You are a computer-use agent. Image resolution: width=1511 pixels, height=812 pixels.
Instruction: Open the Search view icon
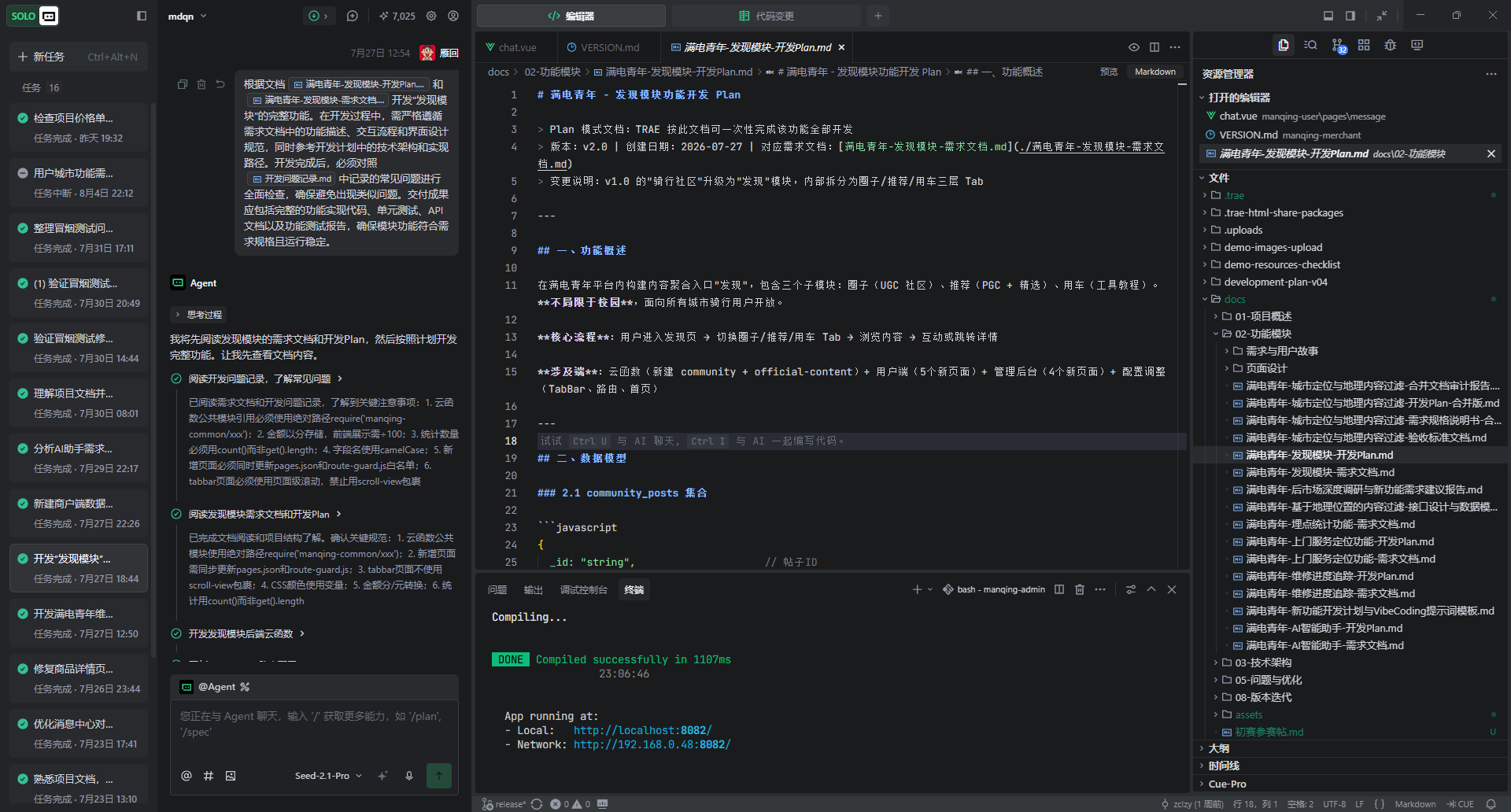click(x=1310, y=46)
